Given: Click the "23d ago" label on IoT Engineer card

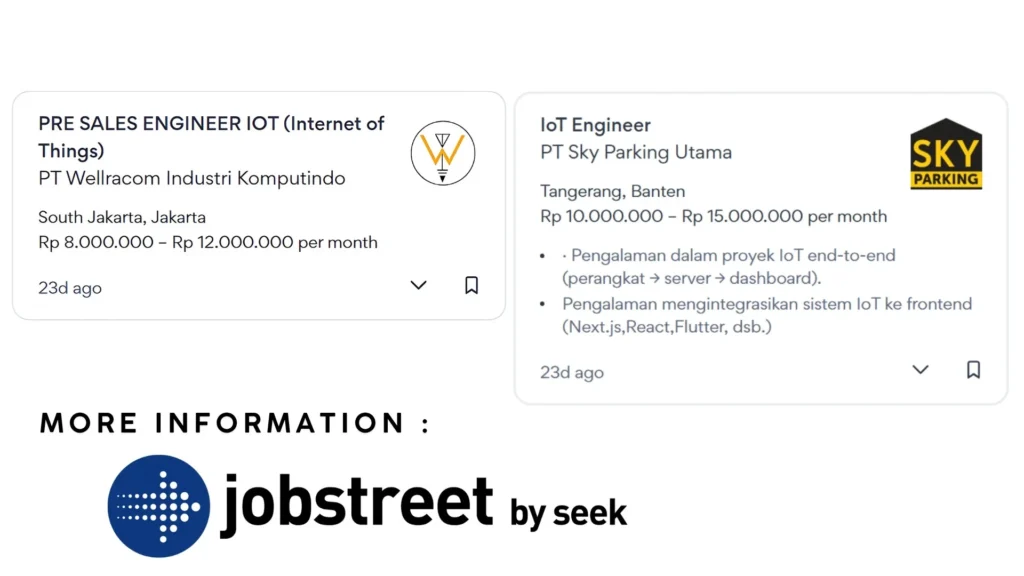Looking at the screenshot, I should tap(571, 372).
